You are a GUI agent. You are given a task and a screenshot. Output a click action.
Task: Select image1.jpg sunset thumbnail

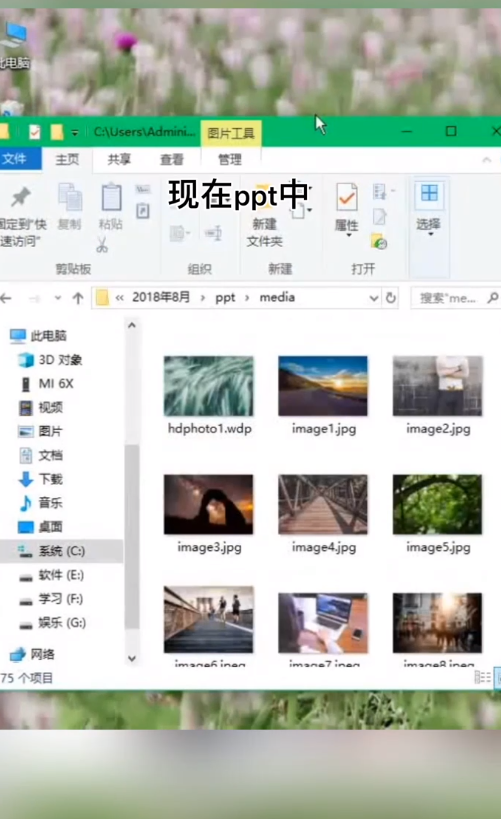point(323,386)
